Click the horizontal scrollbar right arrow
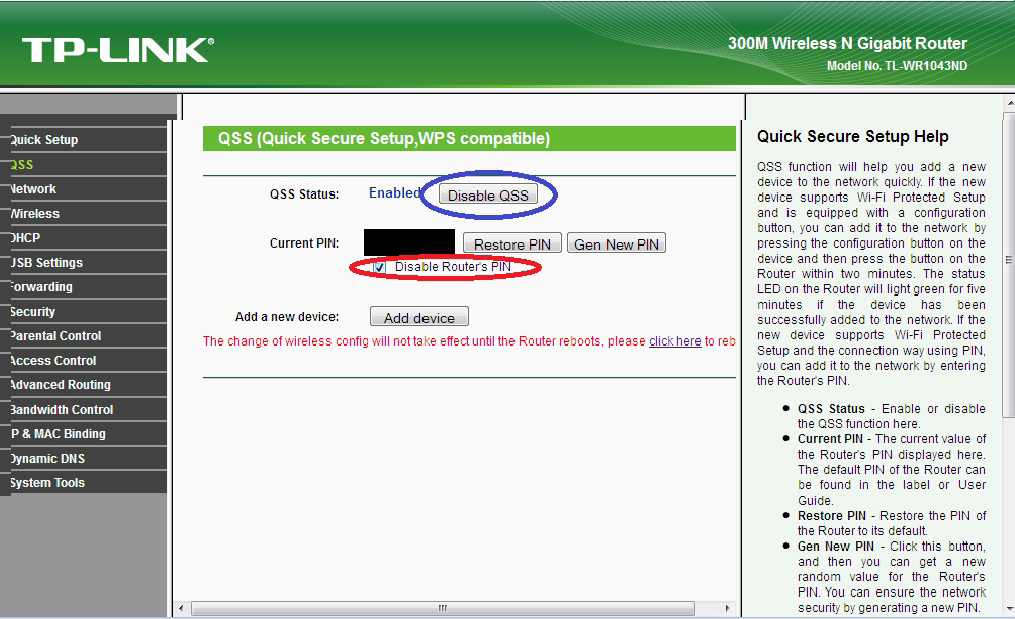Viewport: 1015px width, 619px height. point(727,608)
